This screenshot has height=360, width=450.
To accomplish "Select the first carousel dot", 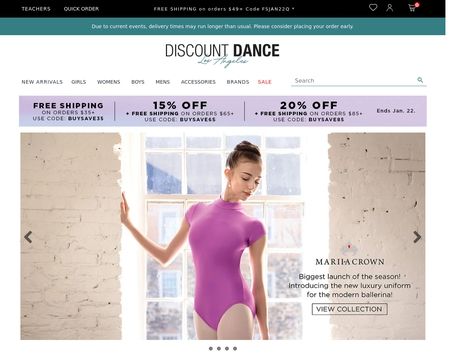I will click(211, 349).
